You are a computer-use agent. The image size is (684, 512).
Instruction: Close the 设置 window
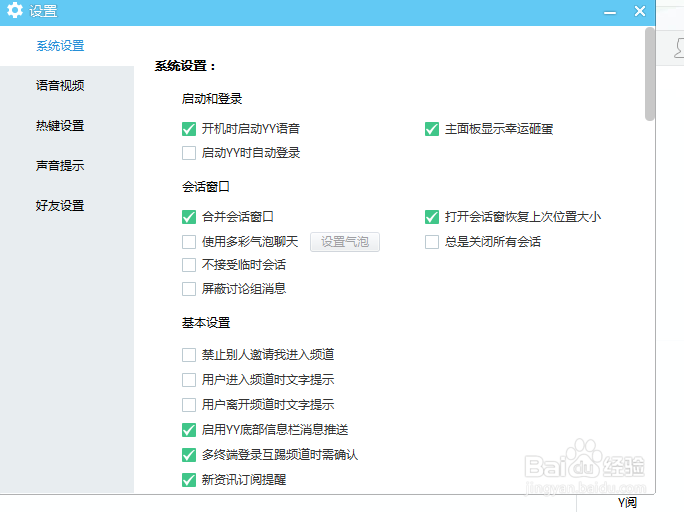pyautogui.click(x=640, y=11)
